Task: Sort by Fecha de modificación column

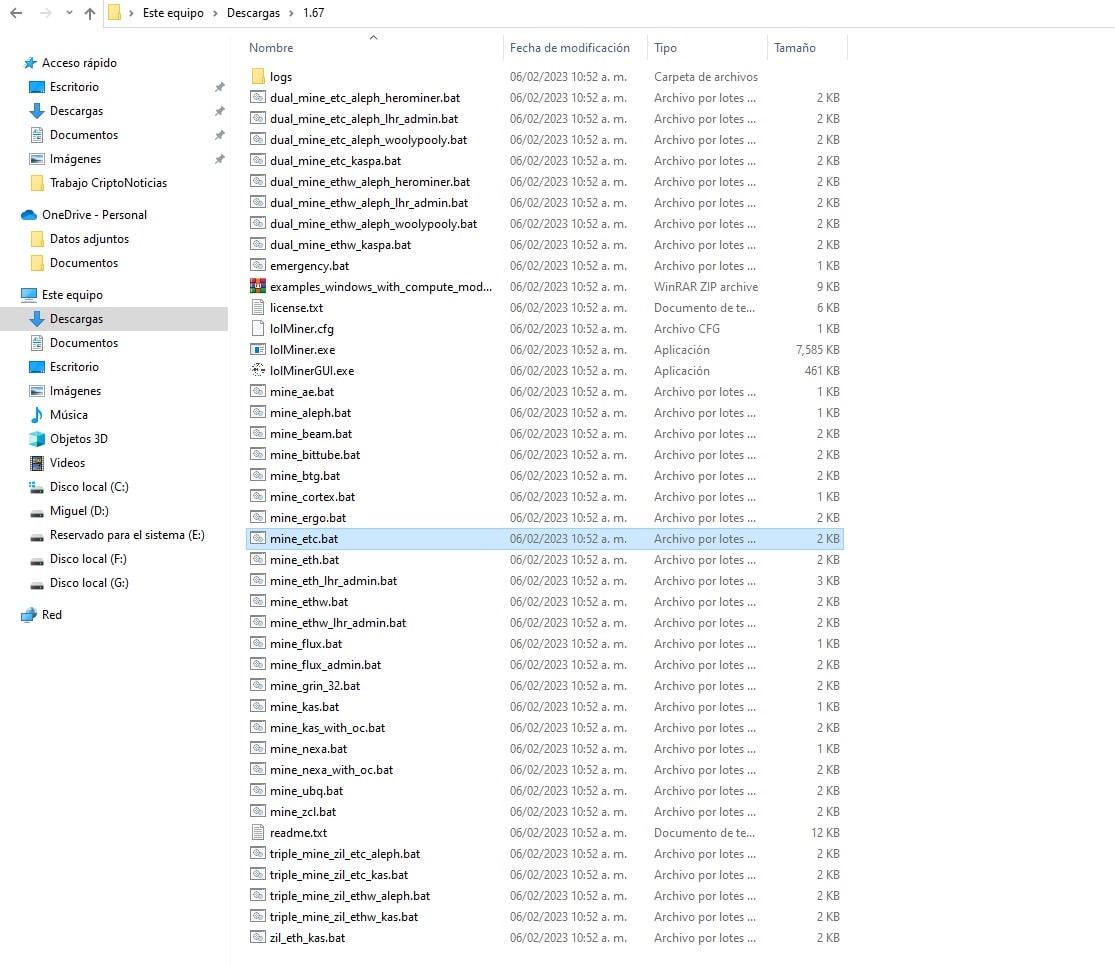Action: pos(570,48)
